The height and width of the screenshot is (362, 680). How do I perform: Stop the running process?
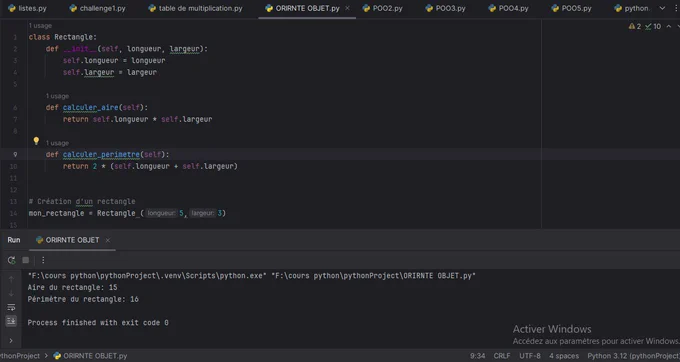(26, 260)
